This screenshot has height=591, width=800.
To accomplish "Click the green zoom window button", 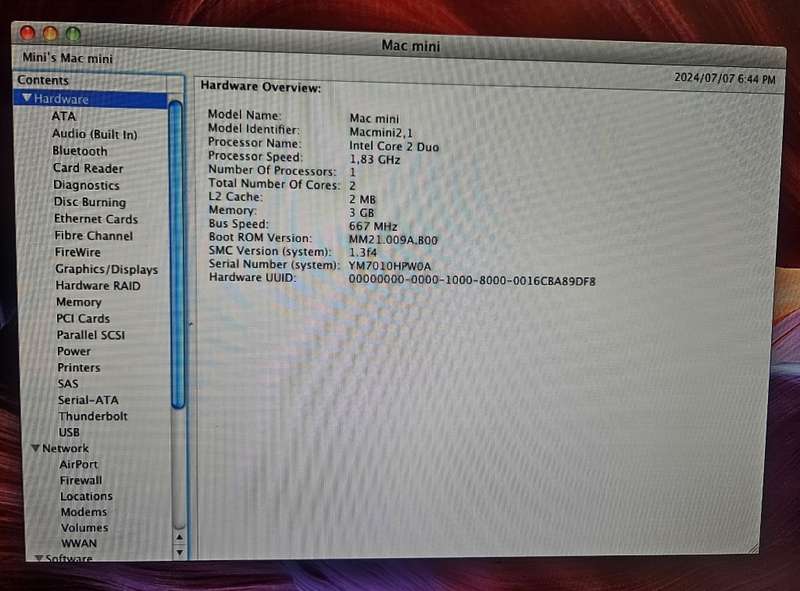I will [73, 34].
